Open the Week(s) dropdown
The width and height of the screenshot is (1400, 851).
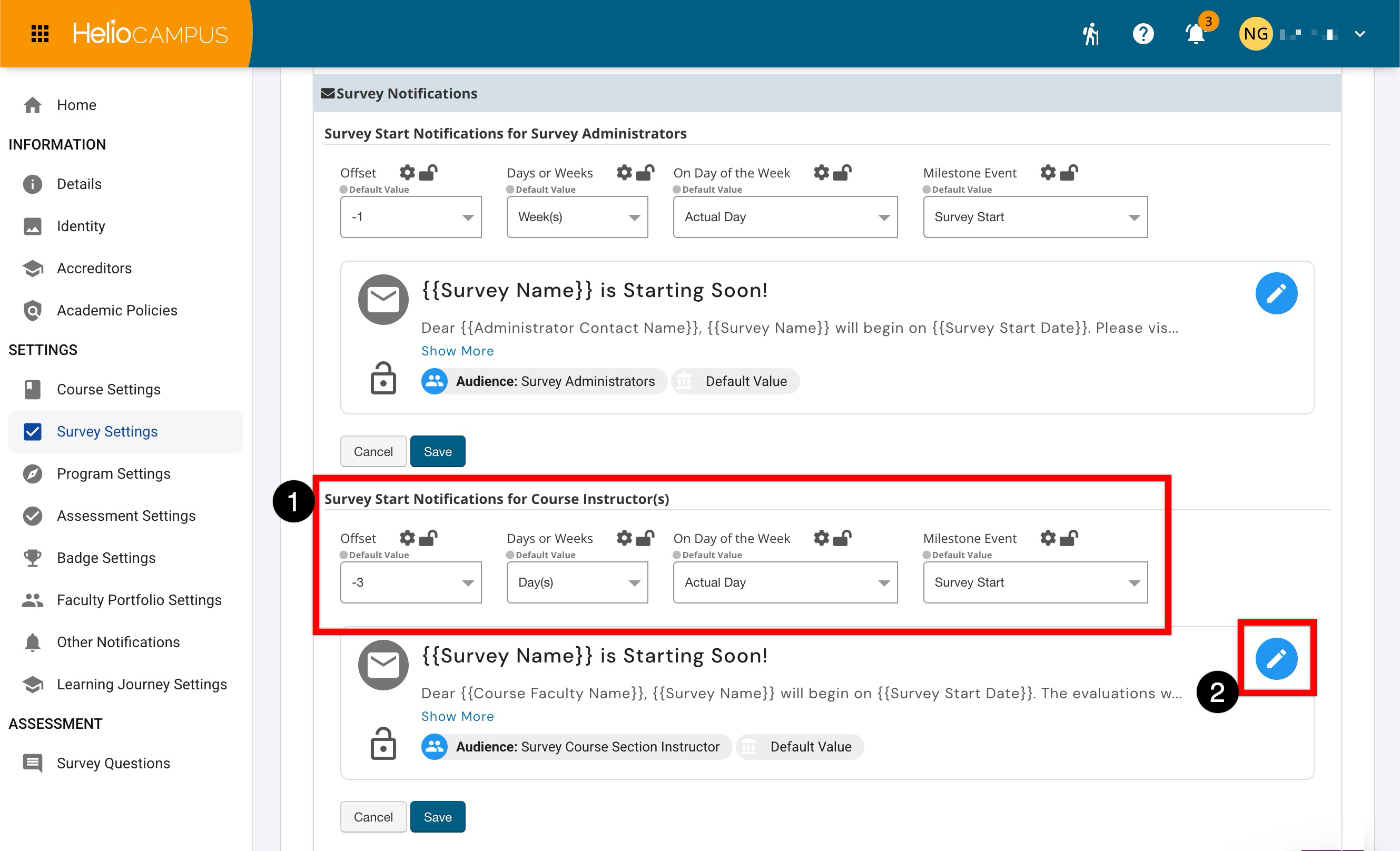577,217
